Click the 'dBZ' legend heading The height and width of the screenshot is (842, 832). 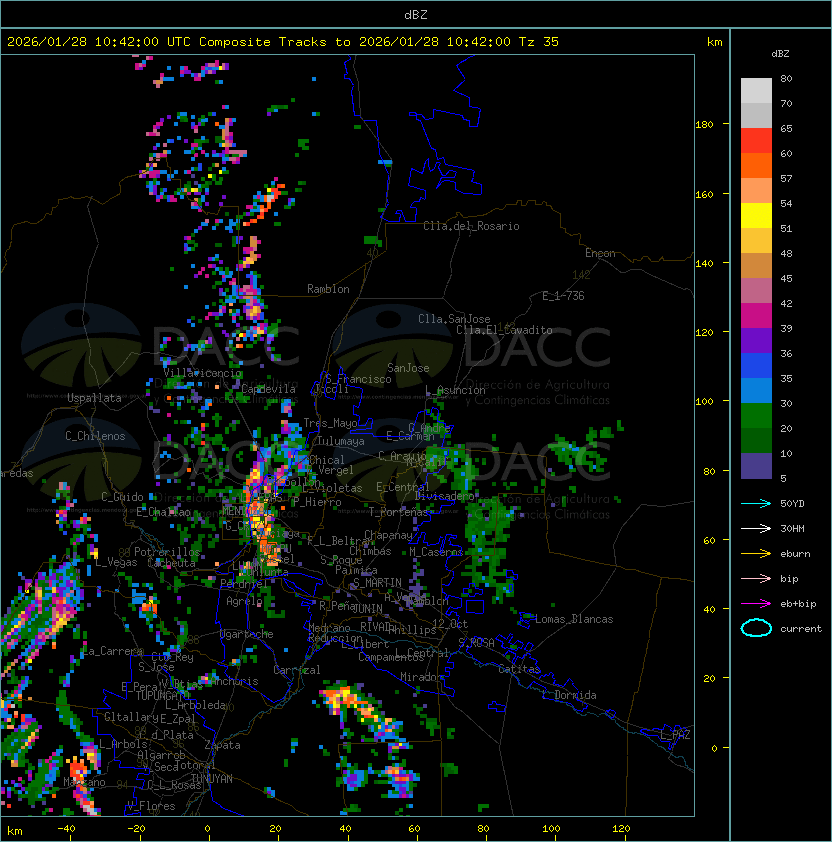tap(780, 54)
